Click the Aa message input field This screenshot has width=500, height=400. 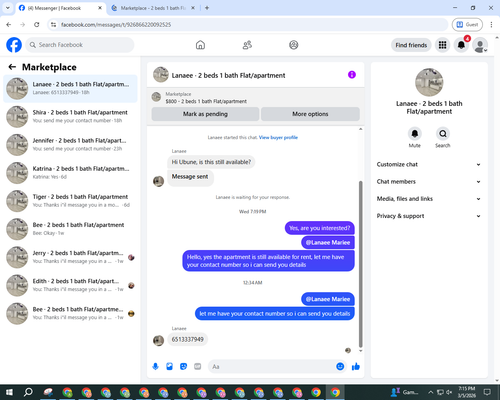272,367
